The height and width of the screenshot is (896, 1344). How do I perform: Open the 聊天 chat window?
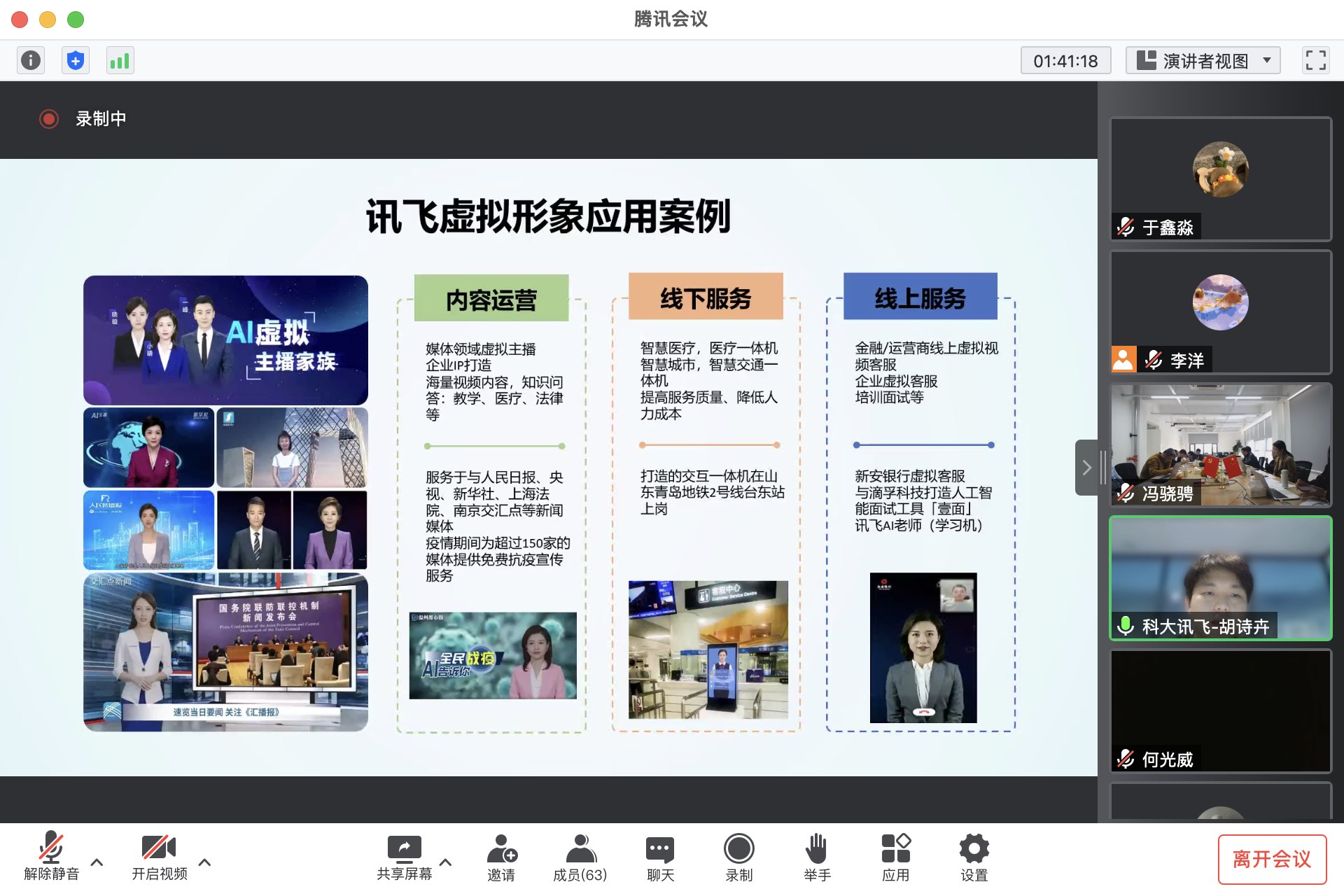[660, 857]
